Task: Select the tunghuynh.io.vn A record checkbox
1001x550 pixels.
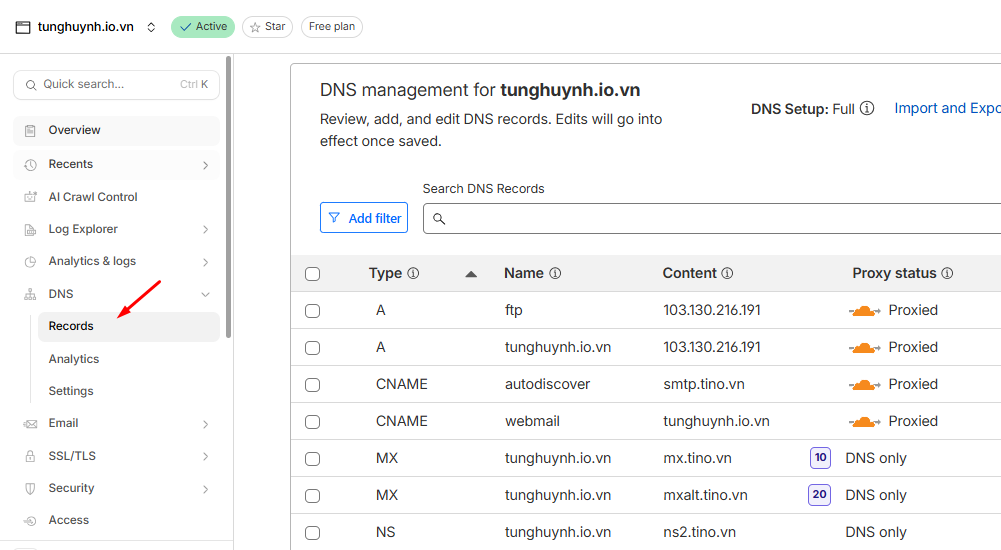Action: [312, 348]
